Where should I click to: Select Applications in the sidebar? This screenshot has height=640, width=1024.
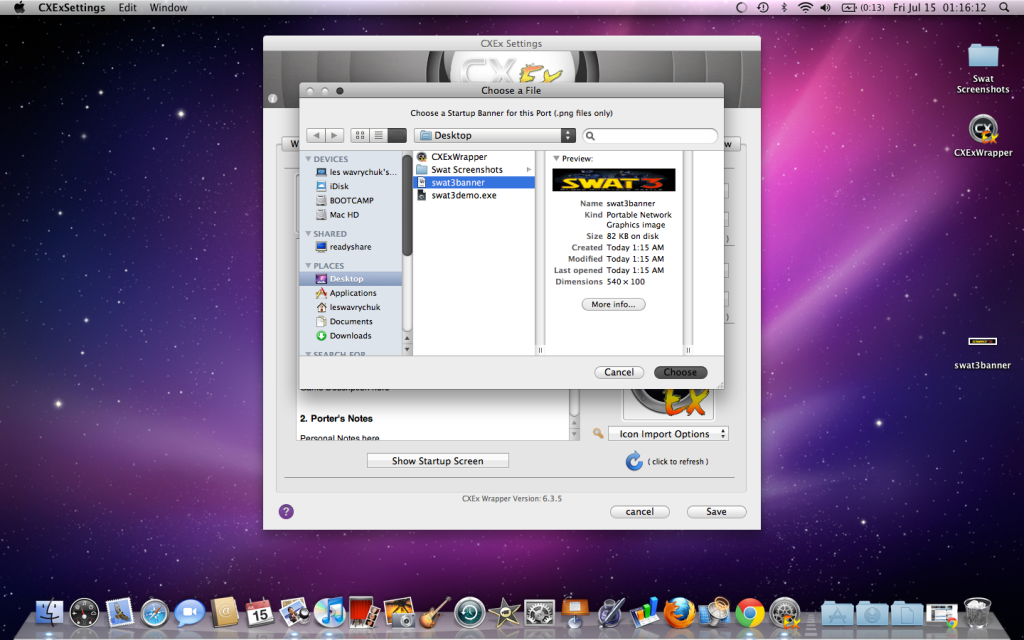(x=351, y=293)
